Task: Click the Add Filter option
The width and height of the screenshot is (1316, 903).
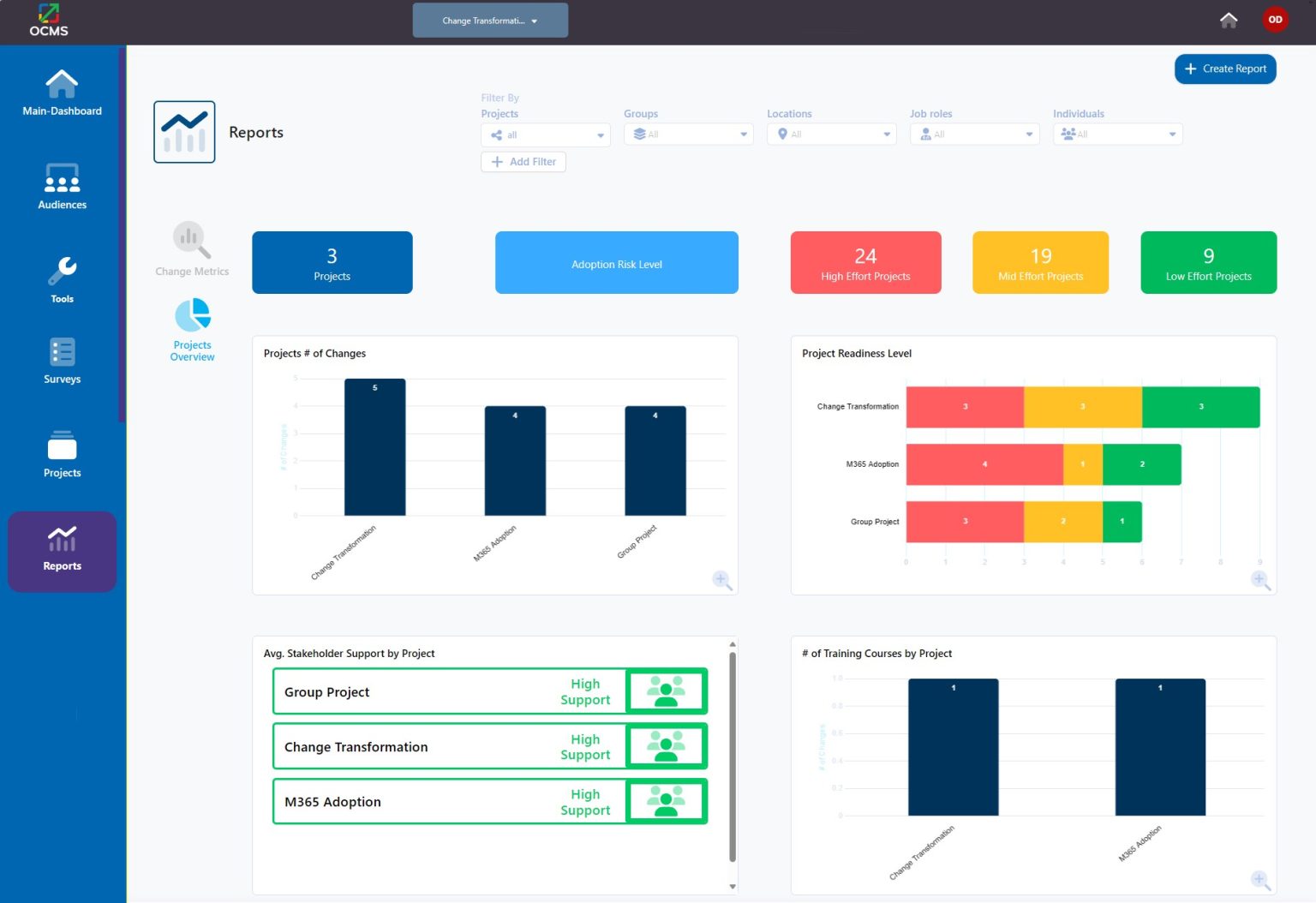Action: tap(523, 162)
